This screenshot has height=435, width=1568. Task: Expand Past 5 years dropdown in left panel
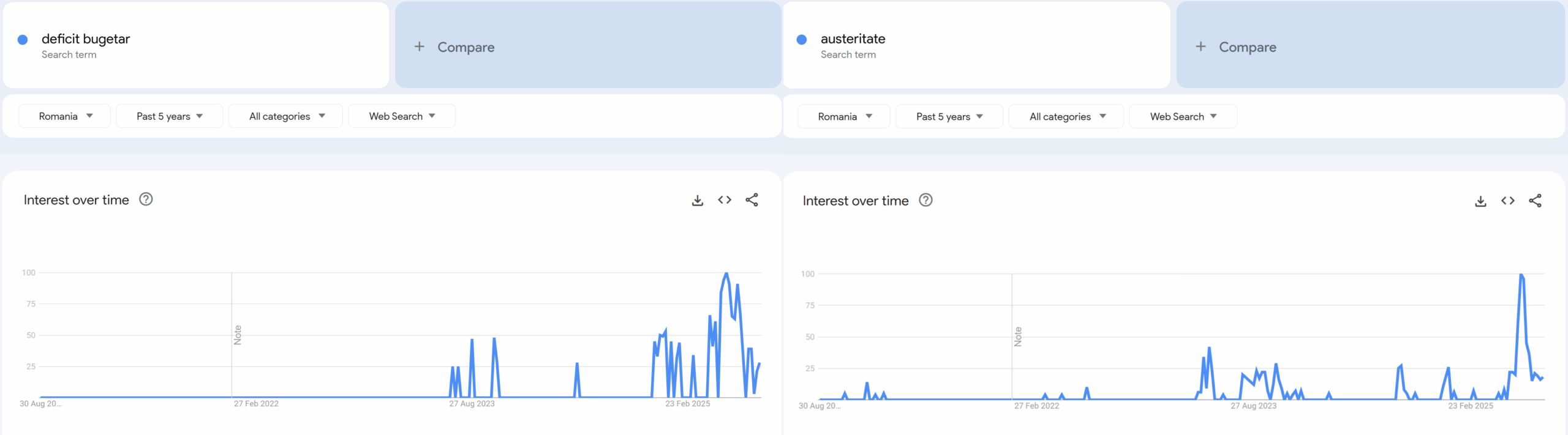click(x=169, y=116)
